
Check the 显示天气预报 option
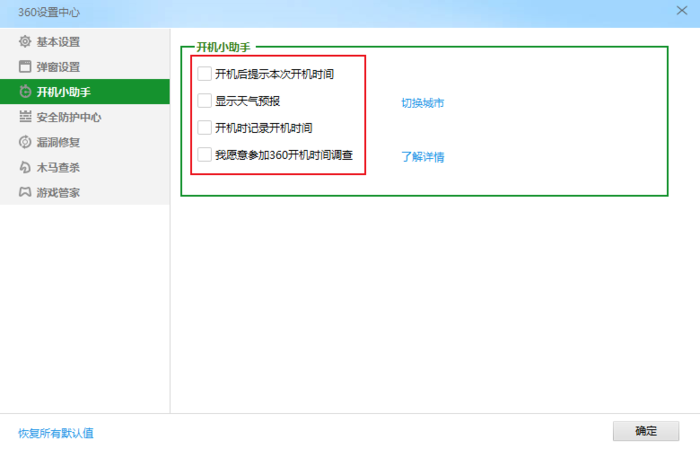[x=205, y=101]
